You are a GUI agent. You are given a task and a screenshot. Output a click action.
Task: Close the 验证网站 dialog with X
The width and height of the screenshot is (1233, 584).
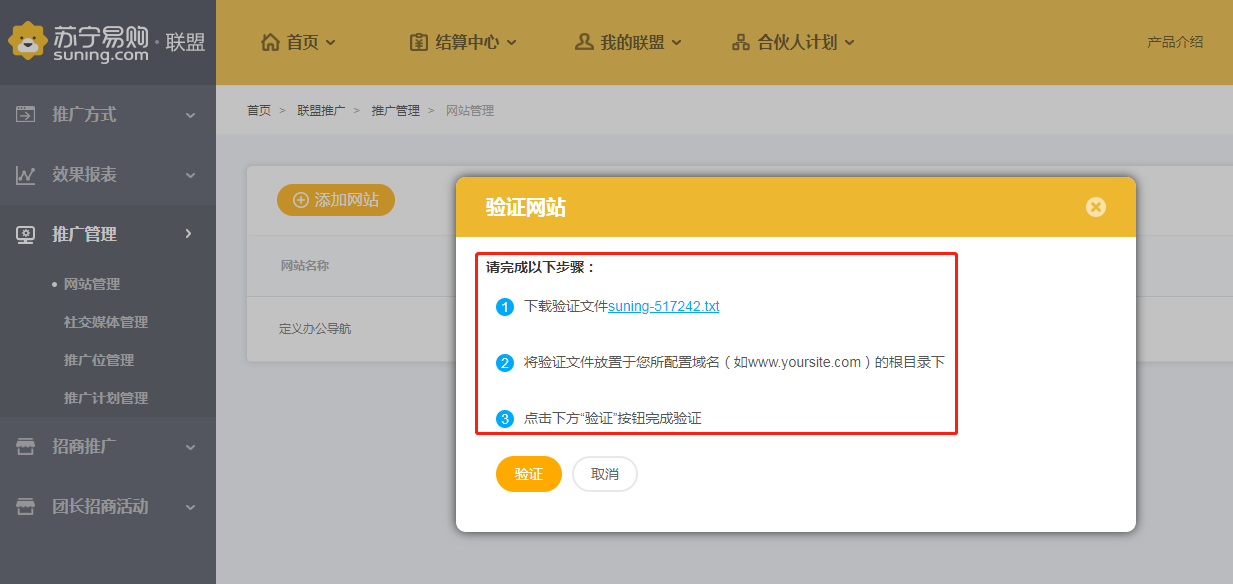1096,207
